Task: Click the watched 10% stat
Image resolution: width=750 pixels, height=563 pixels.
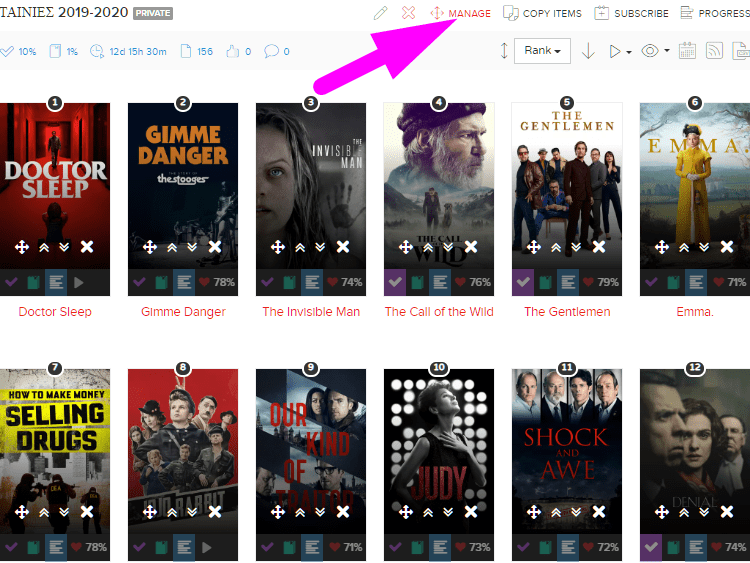Action: (19, 52)
